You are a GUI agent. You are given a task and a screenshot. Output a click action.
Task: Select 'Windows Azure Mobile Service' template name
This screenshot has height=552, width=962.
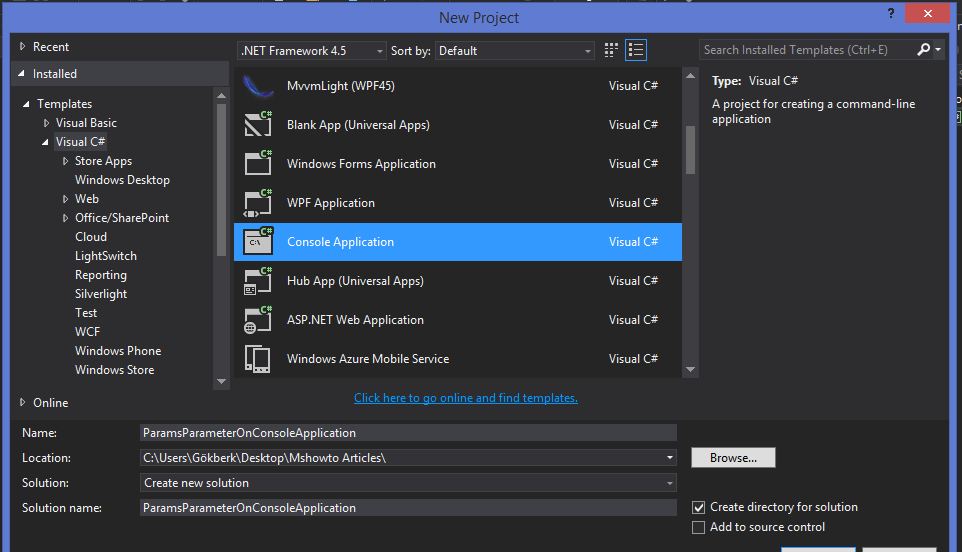click(368, 359)
